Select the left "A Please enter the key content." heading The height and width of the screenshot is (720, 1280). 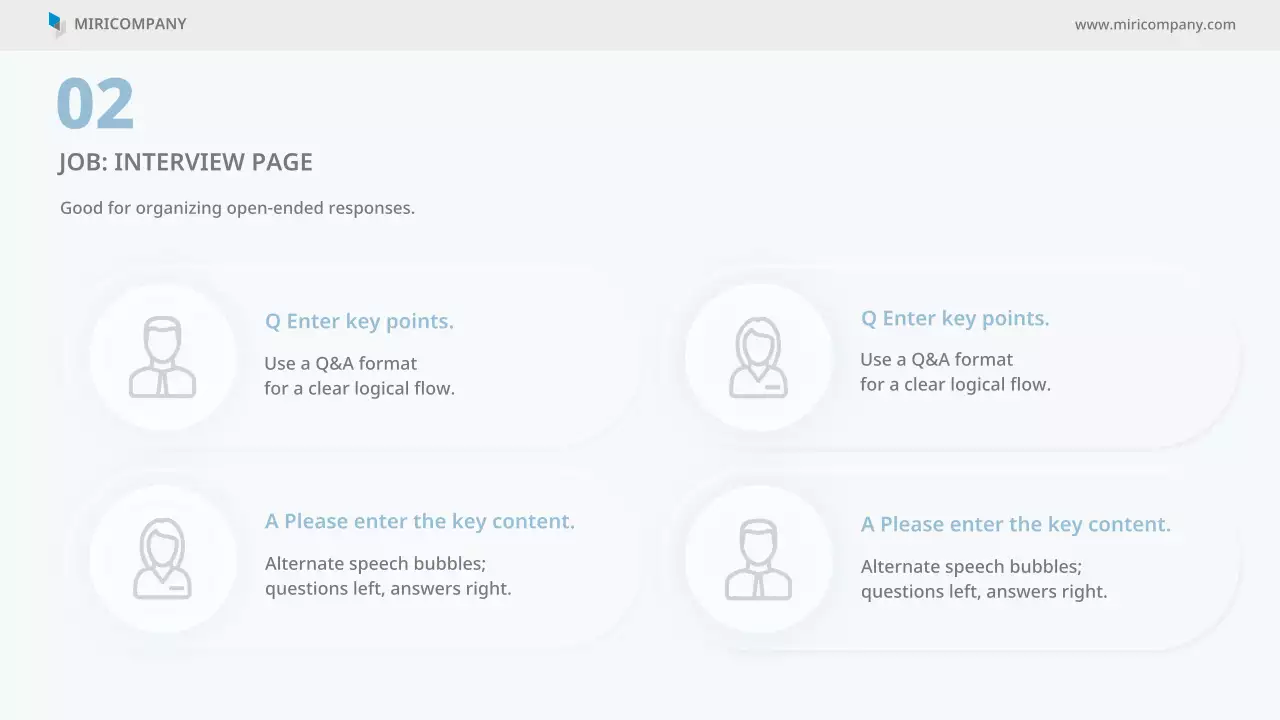[420, 521]
